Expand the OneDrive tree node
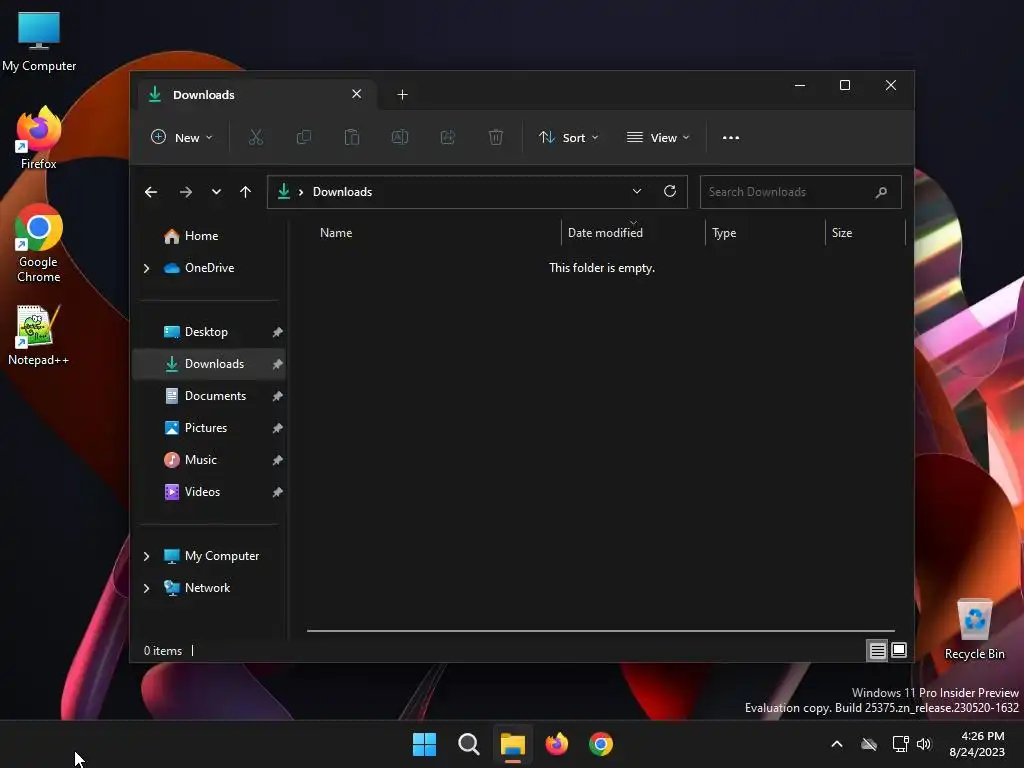1024x768 pixels. point(146,268)
